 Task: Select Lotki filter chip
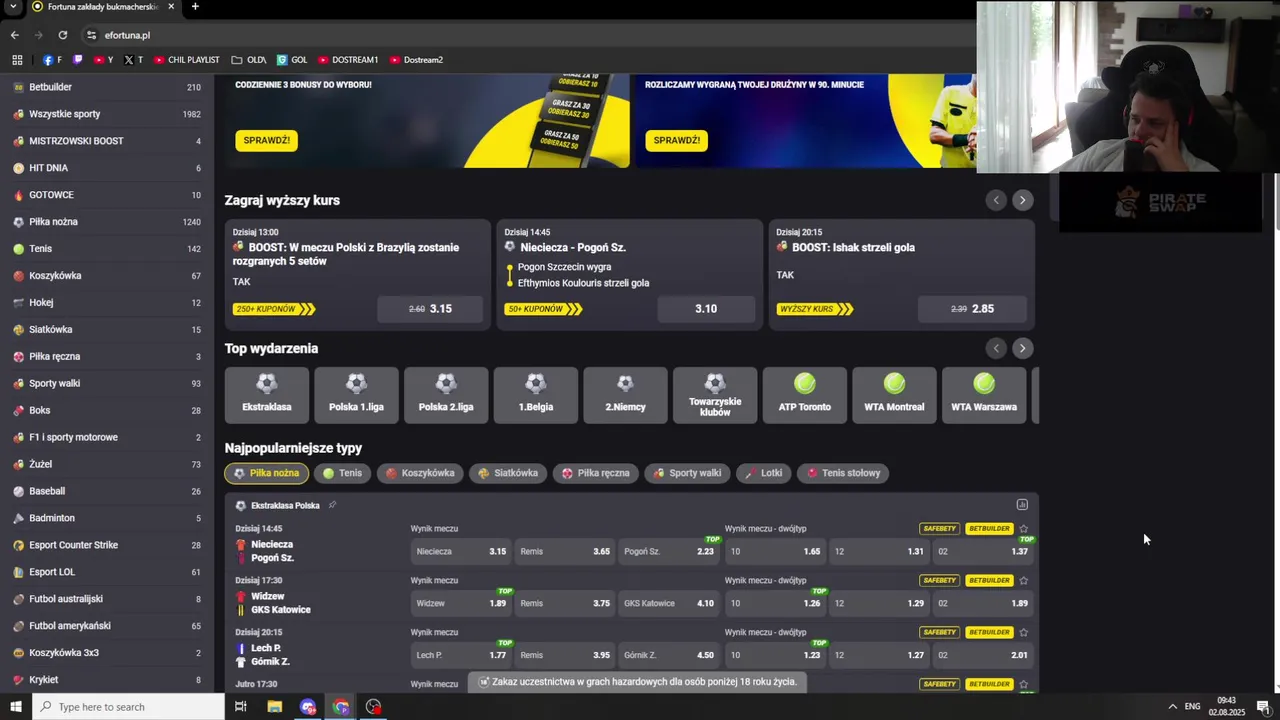coord(763,473)
